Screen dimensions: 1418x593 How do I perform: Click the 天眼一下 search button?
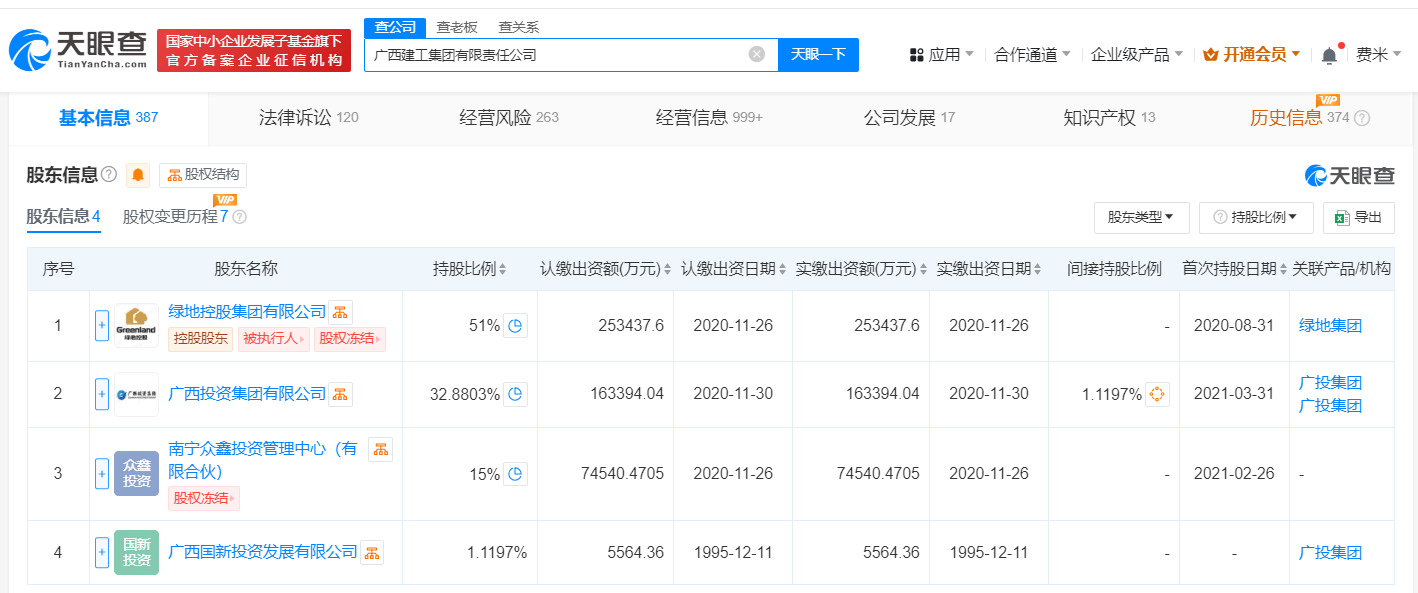pyautogui.click(x=818, y=54)
